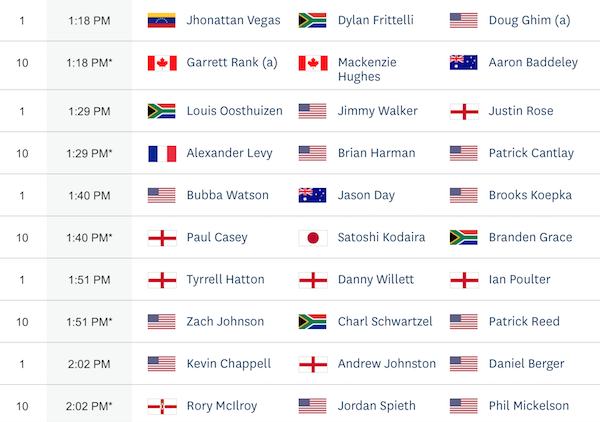Click the Northern Ireland flag beside Rory McIlroy
The width and height of the screenshot is (600, 422).
coord(162,406)
